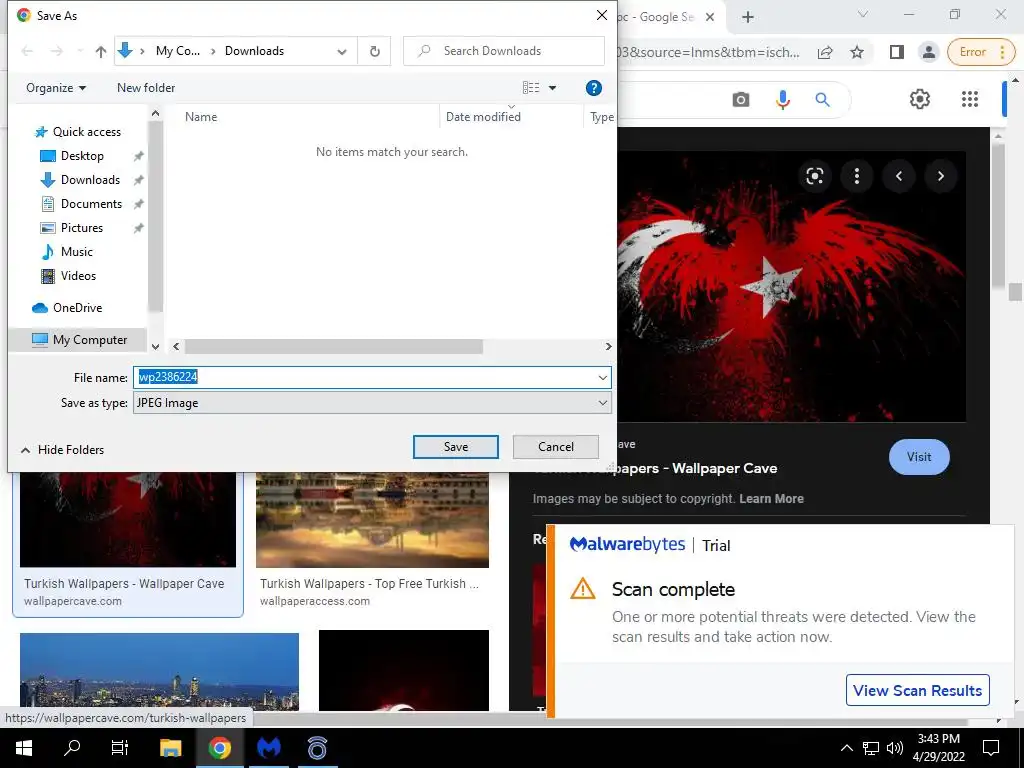Open recent locations dropdown beside navigation arrows

tap(80, 51)
